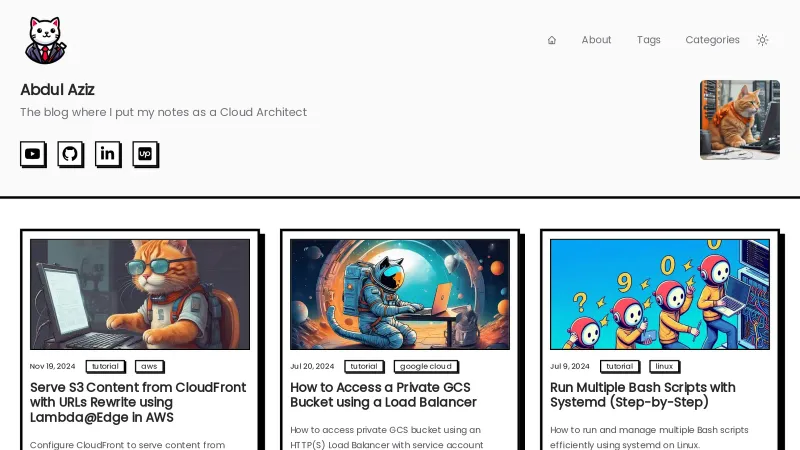This screenshot has width=800, height=450.
Task: Select the google cloud tag
Action: click(426, 366)
